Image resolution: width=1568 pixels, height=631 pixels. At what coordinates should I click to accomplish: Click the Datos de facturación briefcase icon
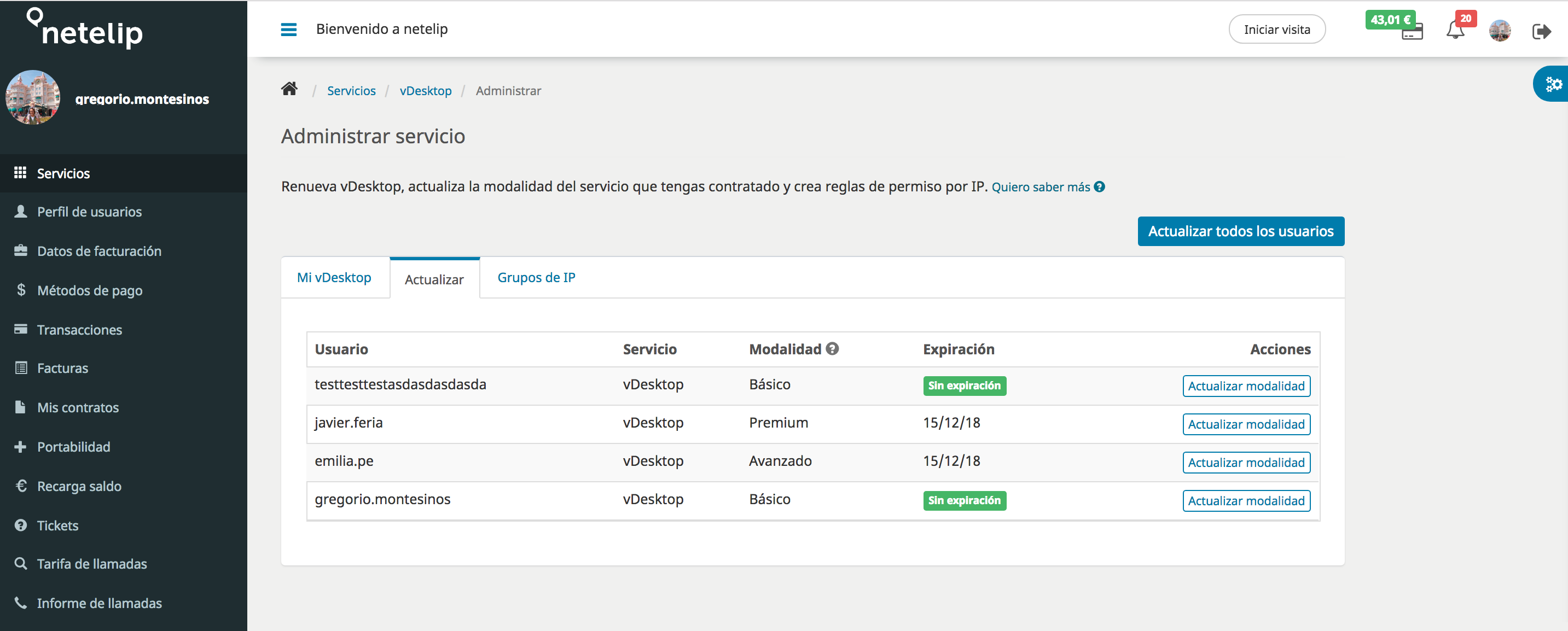21,250
